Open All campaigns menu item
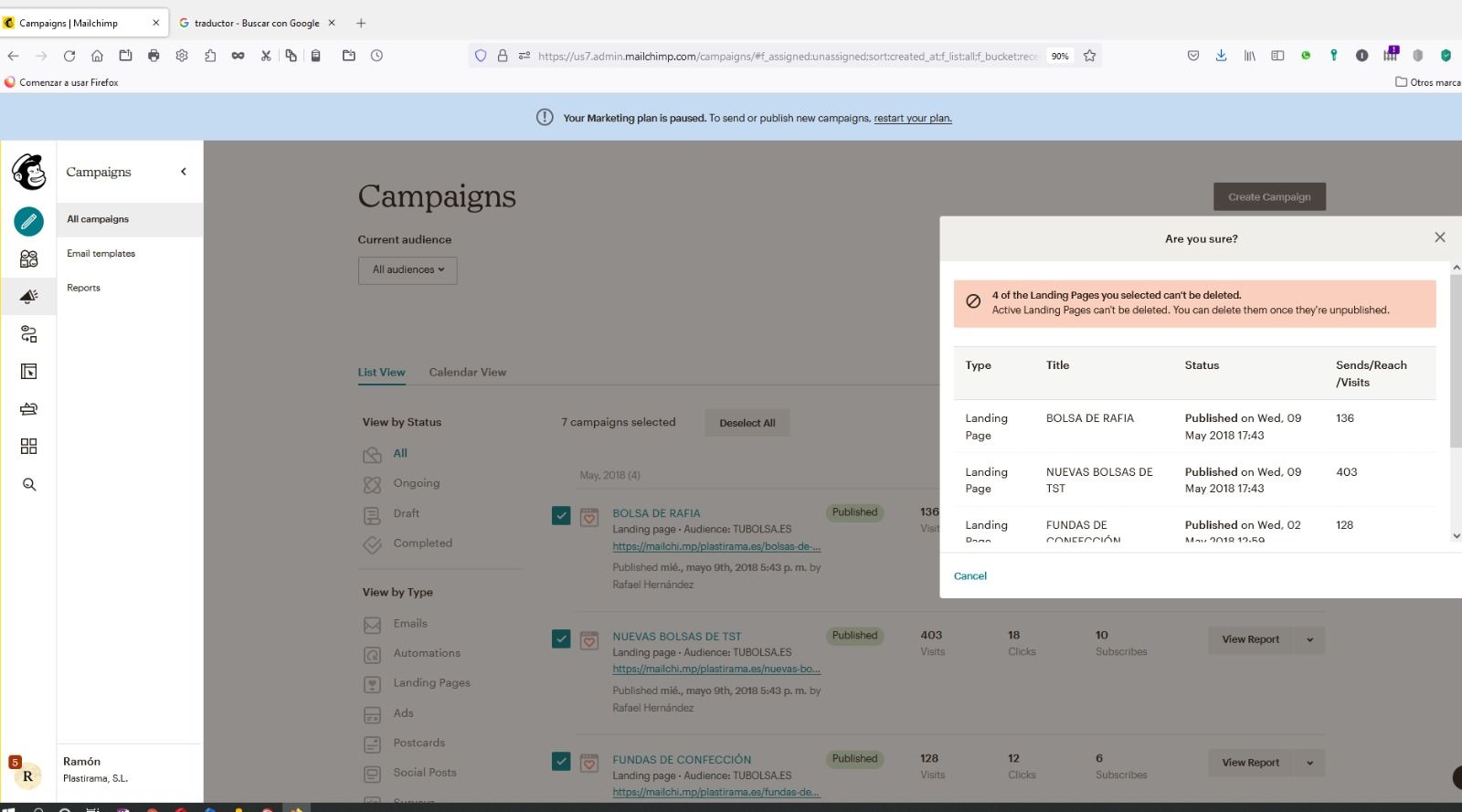This screenshot has width=1462, height=812. (x=130, y=219)
